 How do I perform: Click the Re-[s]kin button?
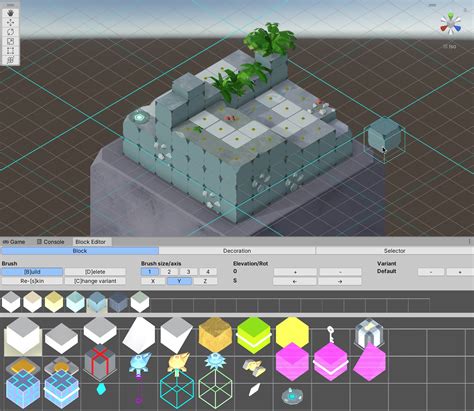(32, 281)
